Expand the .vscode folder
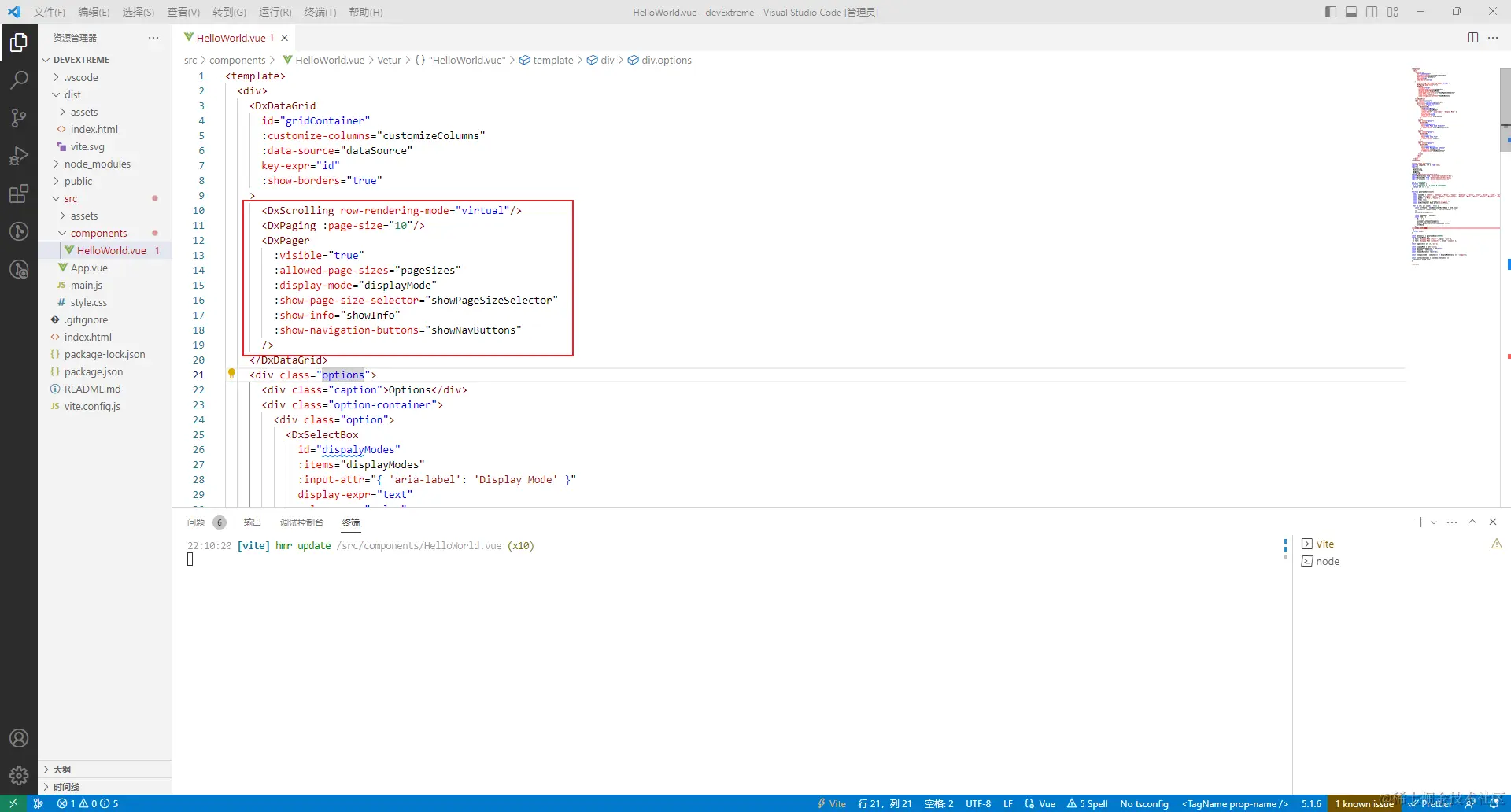This screenshot has height=812, width=1511. pos(105,77)
